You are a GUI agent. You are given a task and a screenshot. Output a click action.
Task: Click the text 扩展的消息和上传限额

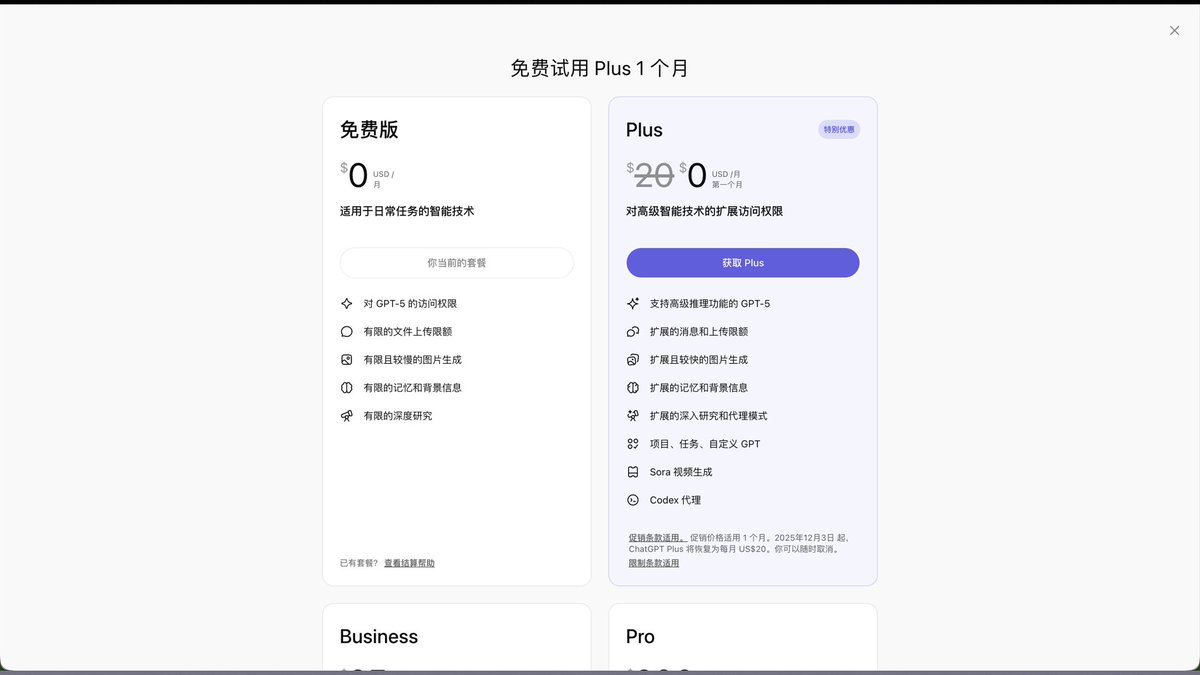point(699,331)
